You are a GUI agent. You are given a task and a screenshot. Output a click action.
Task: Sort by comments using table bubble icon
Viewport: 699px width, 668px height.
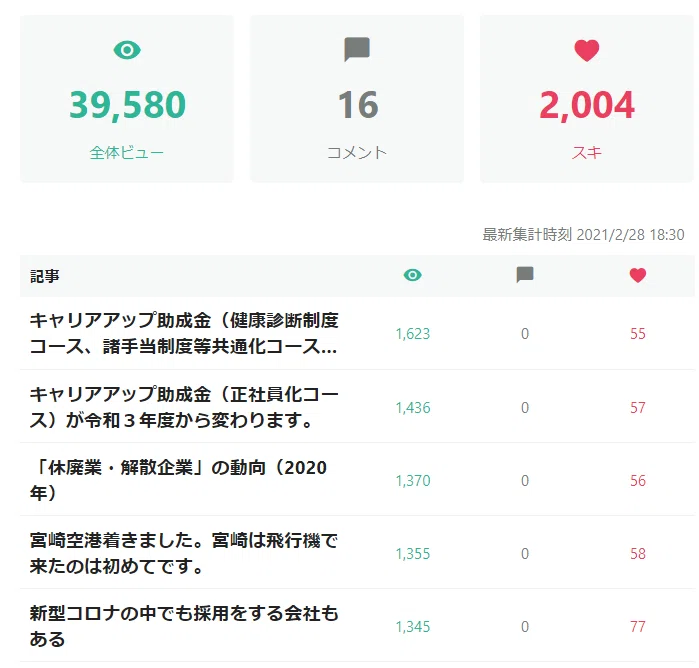click(525, 275)
